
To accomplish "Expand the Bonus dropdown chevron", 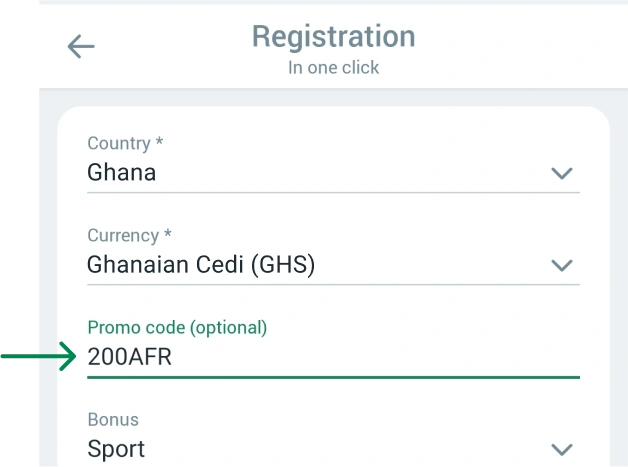I will pyautogui.click(x=562, y=449).
